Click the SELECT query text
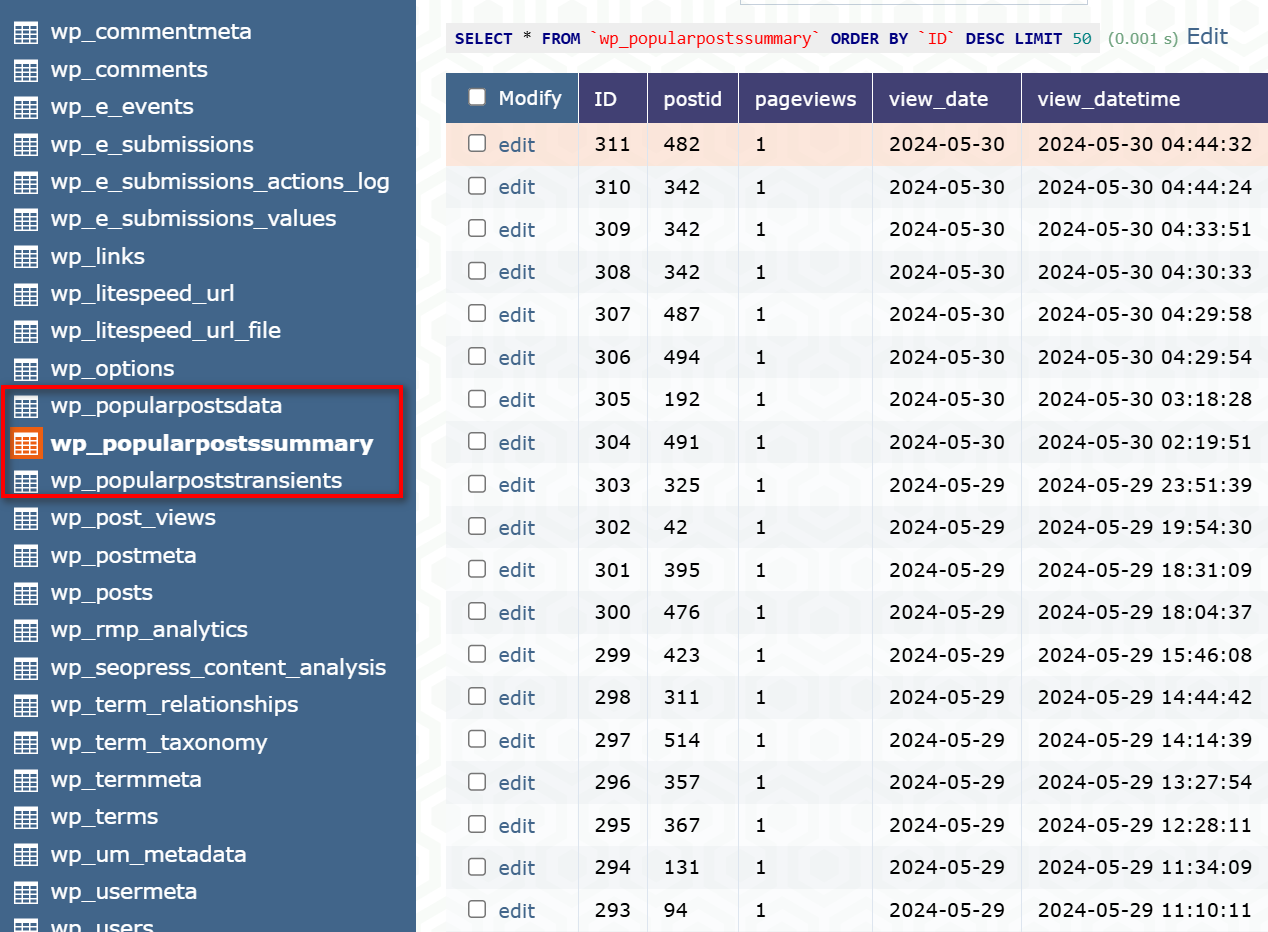Viewport: 1268px width, 932px height. (773, 39)
